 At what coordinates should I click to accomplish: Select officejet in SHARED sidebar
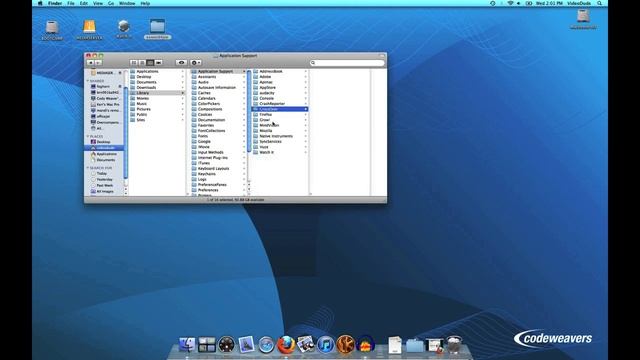click(x=103, y=116)
